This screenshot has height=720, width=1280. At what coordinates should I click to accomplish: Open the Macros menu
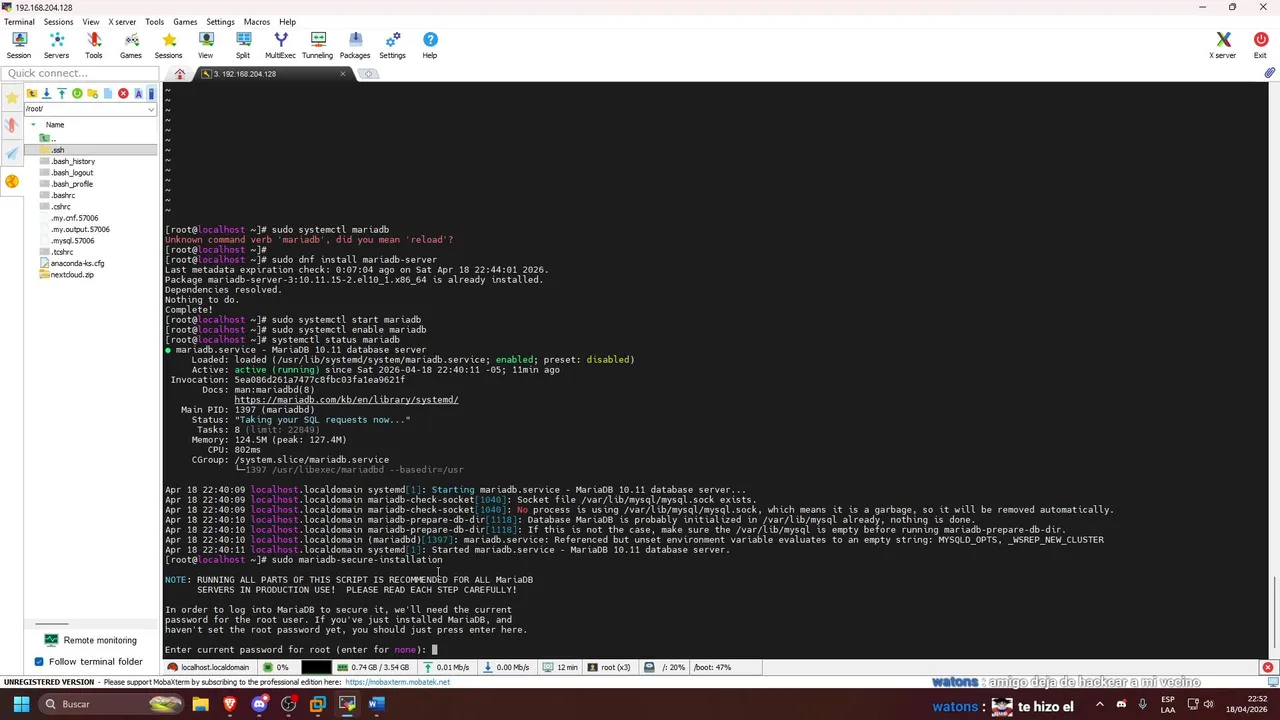point(256,21)
